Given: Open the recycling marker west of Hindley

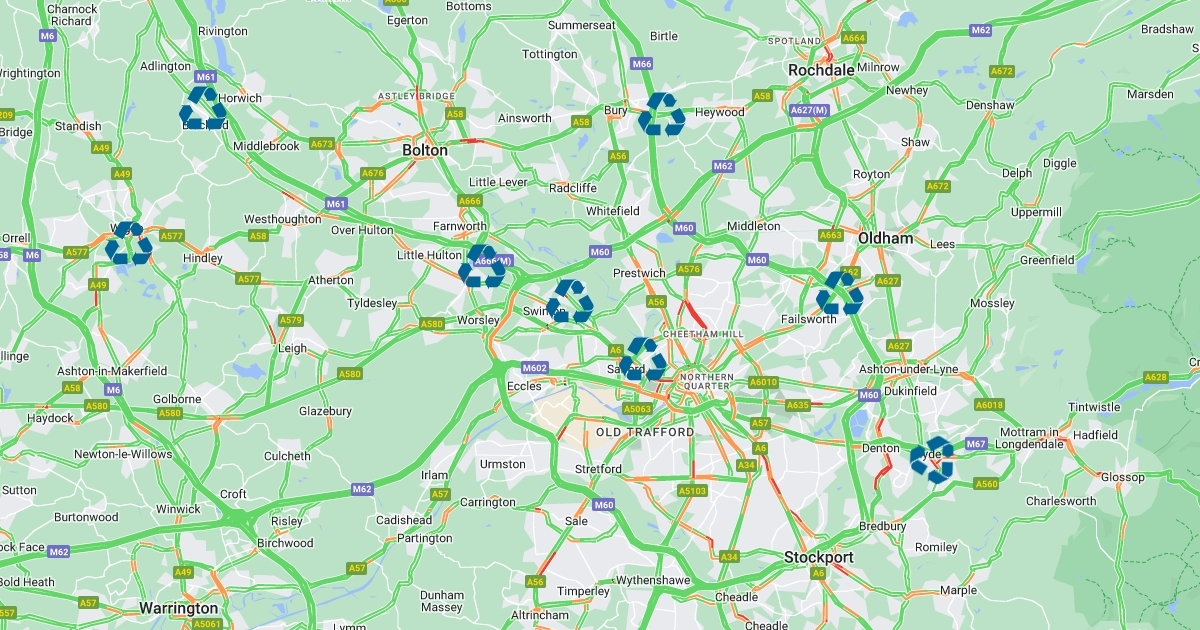Looking at the screenshot, I should pyautogui.click(x=129, y=243).
